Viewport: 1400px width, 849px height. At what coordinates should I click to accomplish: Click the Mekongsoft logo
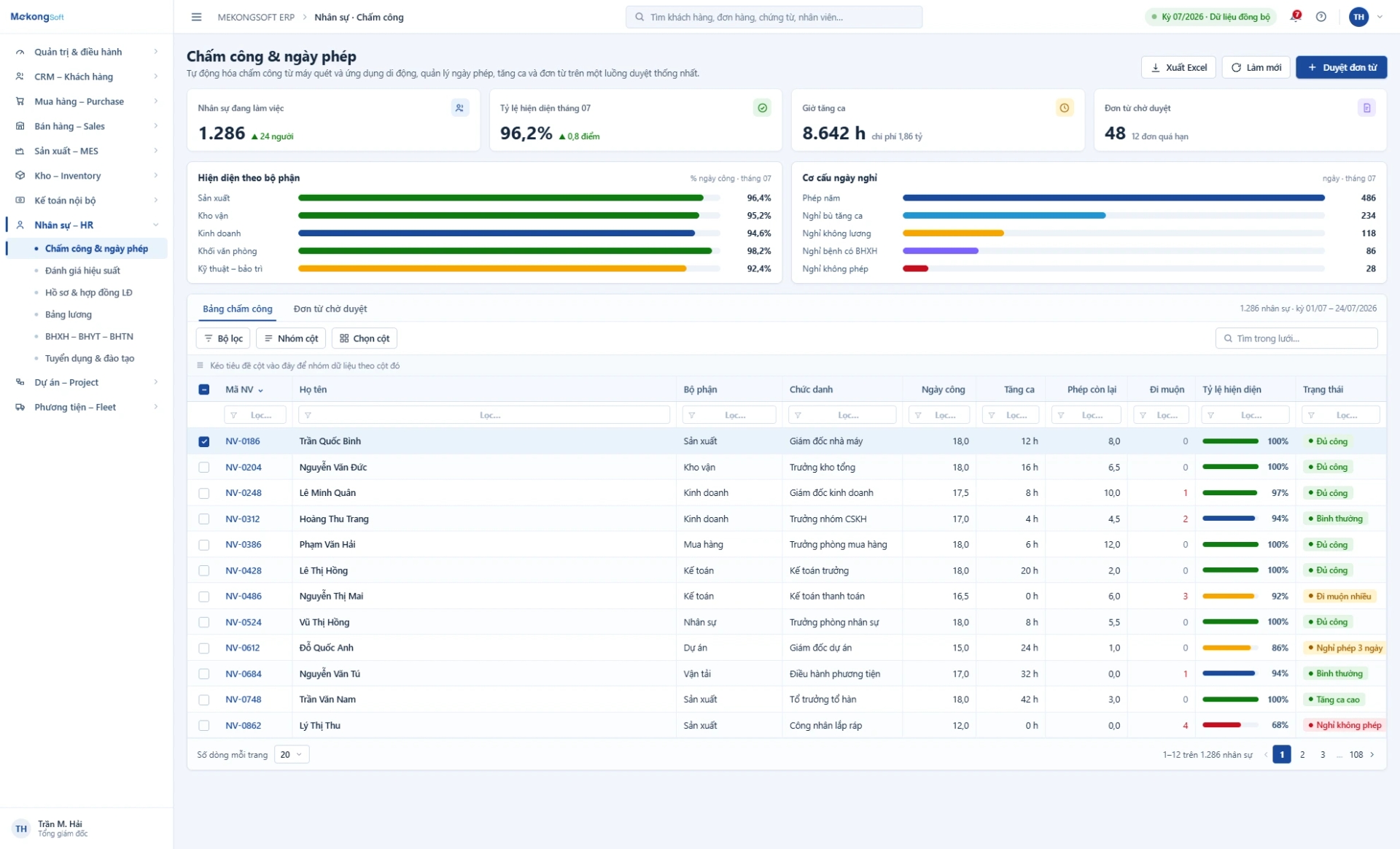[37, 17]
